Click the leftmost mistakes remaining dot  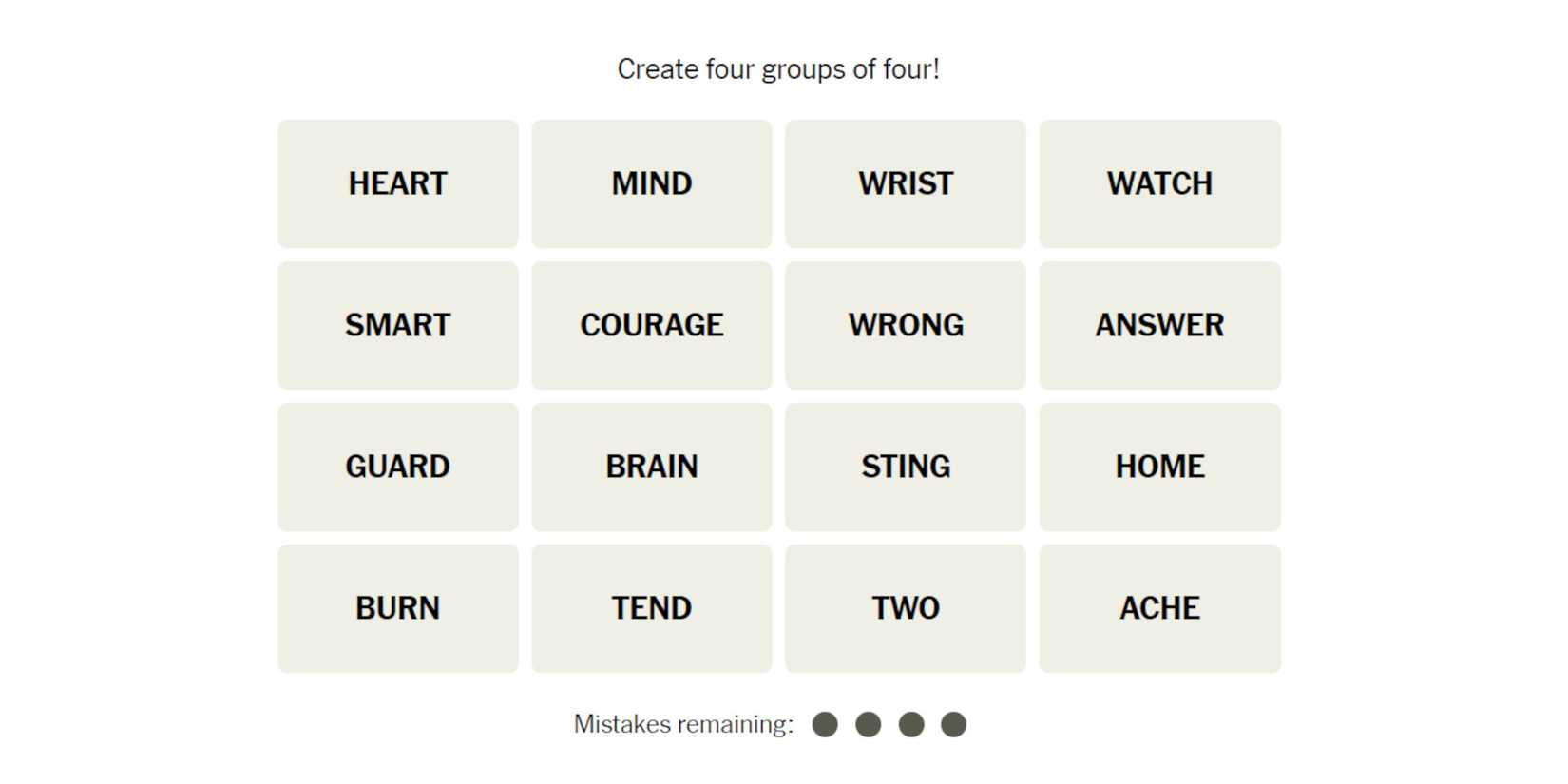pyautogui.click(x=825, y=725)
